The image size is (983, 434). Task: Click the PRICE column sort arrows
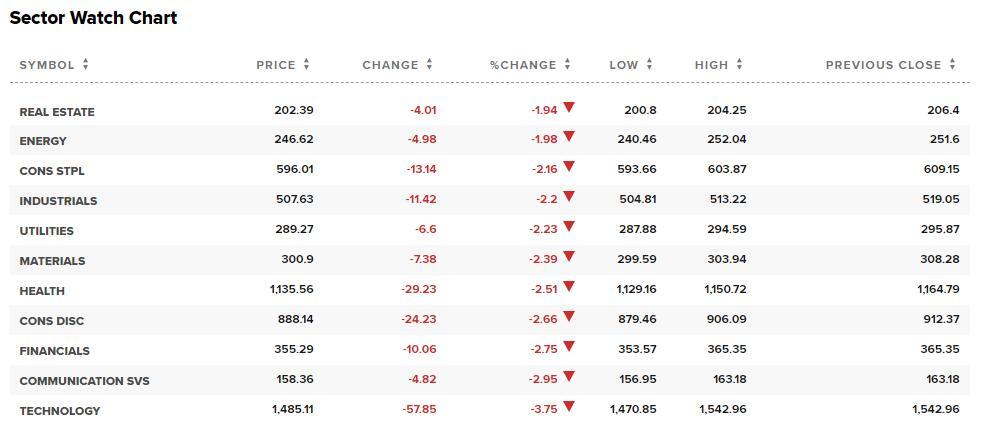307,65
